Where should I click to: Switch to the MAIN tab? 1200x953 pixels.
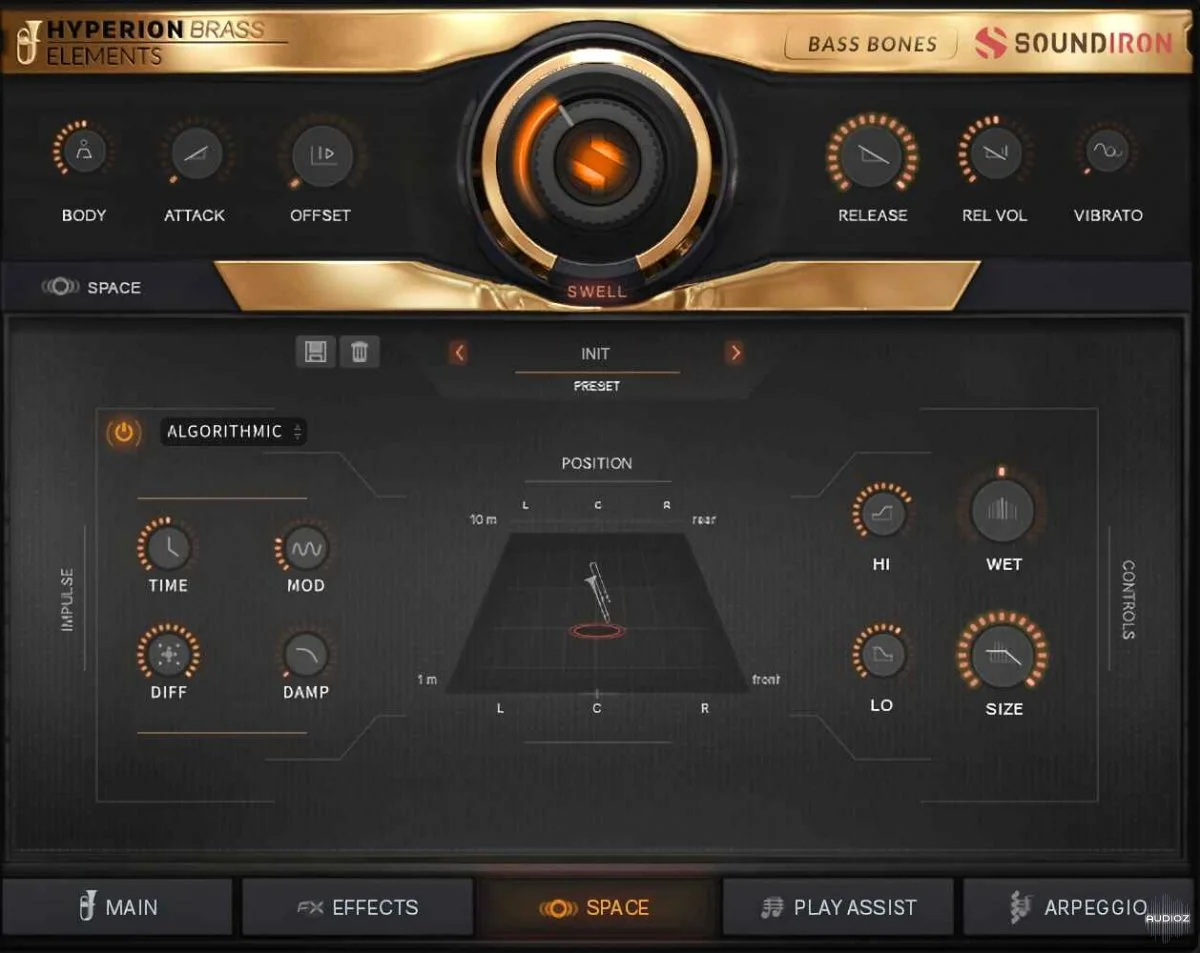[118, 907]
